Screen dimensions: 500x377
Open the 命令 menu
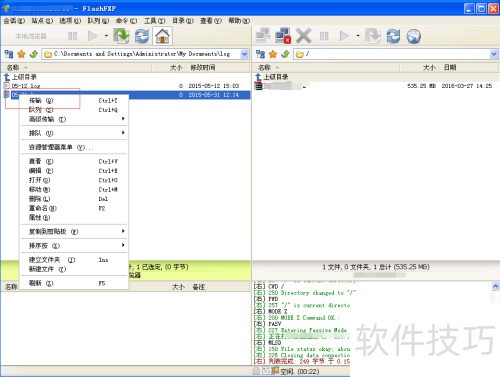(x=126, y=21)
